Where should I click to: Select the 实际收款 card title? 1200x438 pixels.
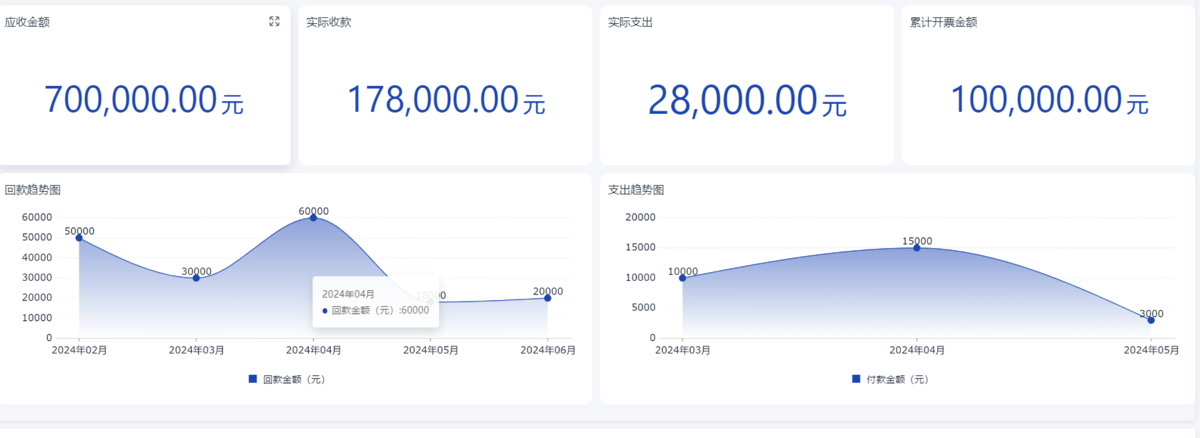pyautogui.click(x=329, y=21)
